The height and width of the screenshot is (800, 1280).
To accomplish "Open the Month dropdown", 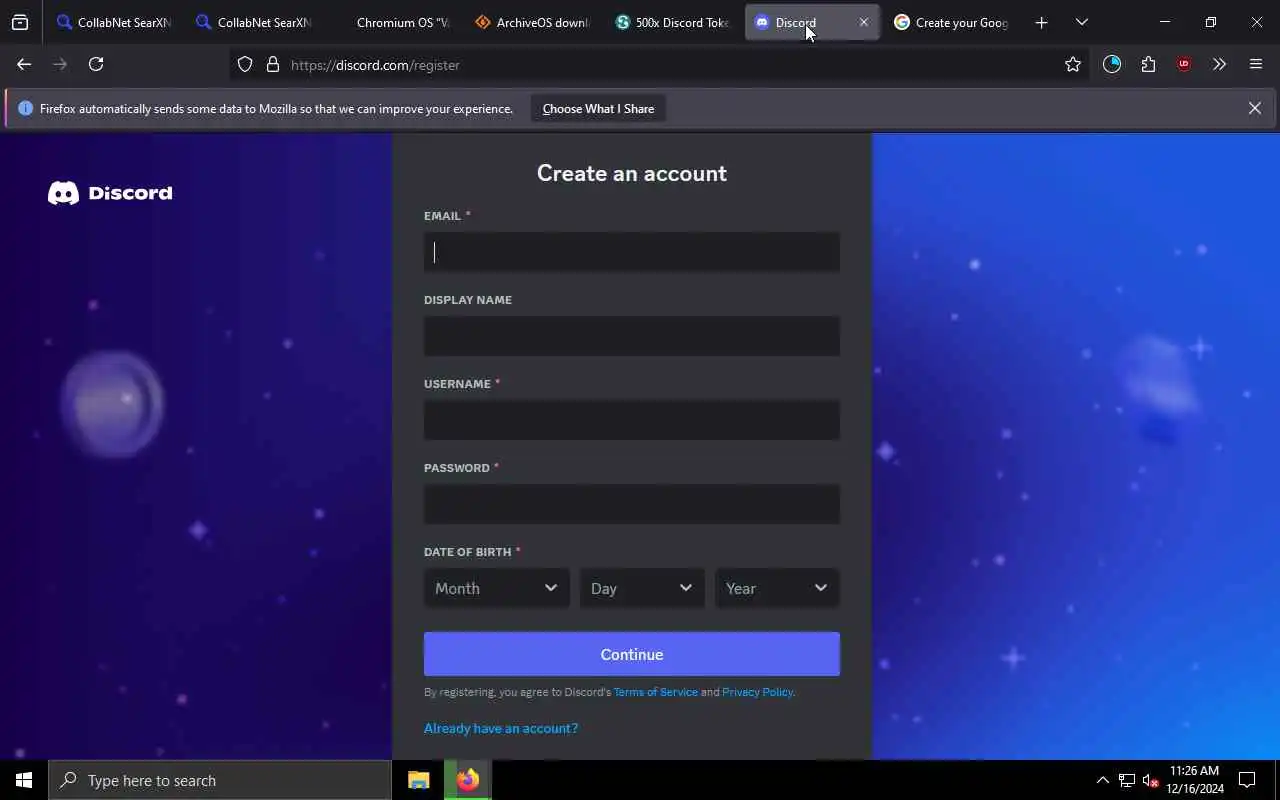I will 496,588.
